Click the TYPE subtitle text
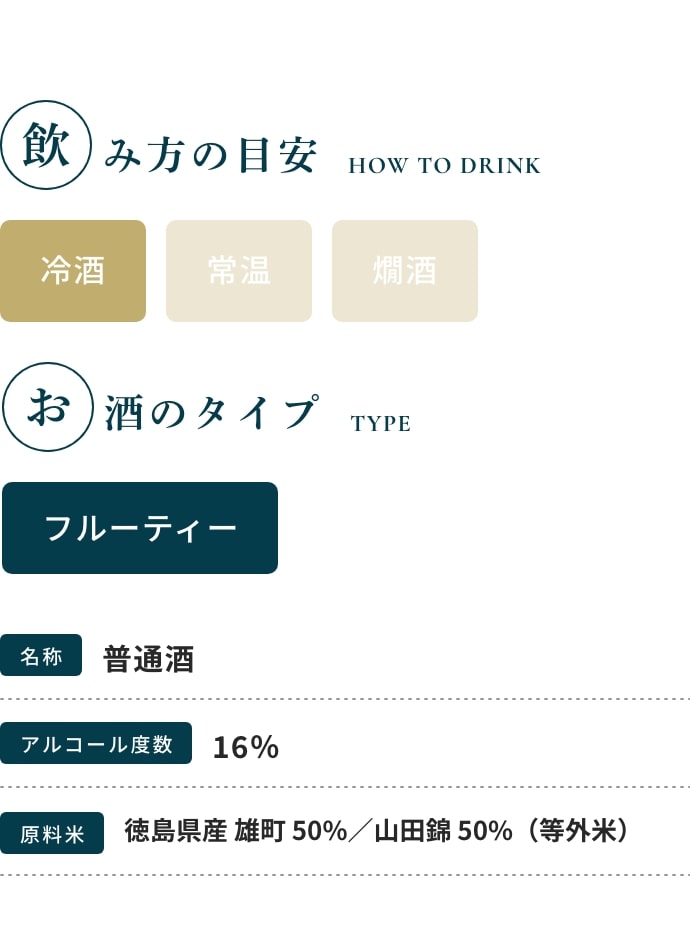This screenshot has width=690, height=938. click(381, 424)
